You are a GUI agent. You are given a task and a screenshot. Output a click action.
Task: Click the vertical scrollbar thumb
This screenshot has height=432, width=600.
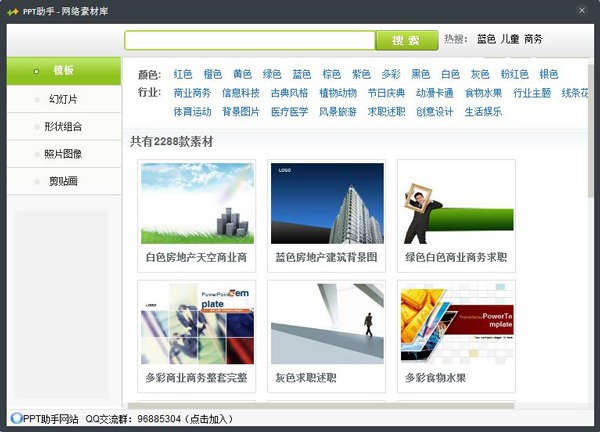tap(591, 130)
